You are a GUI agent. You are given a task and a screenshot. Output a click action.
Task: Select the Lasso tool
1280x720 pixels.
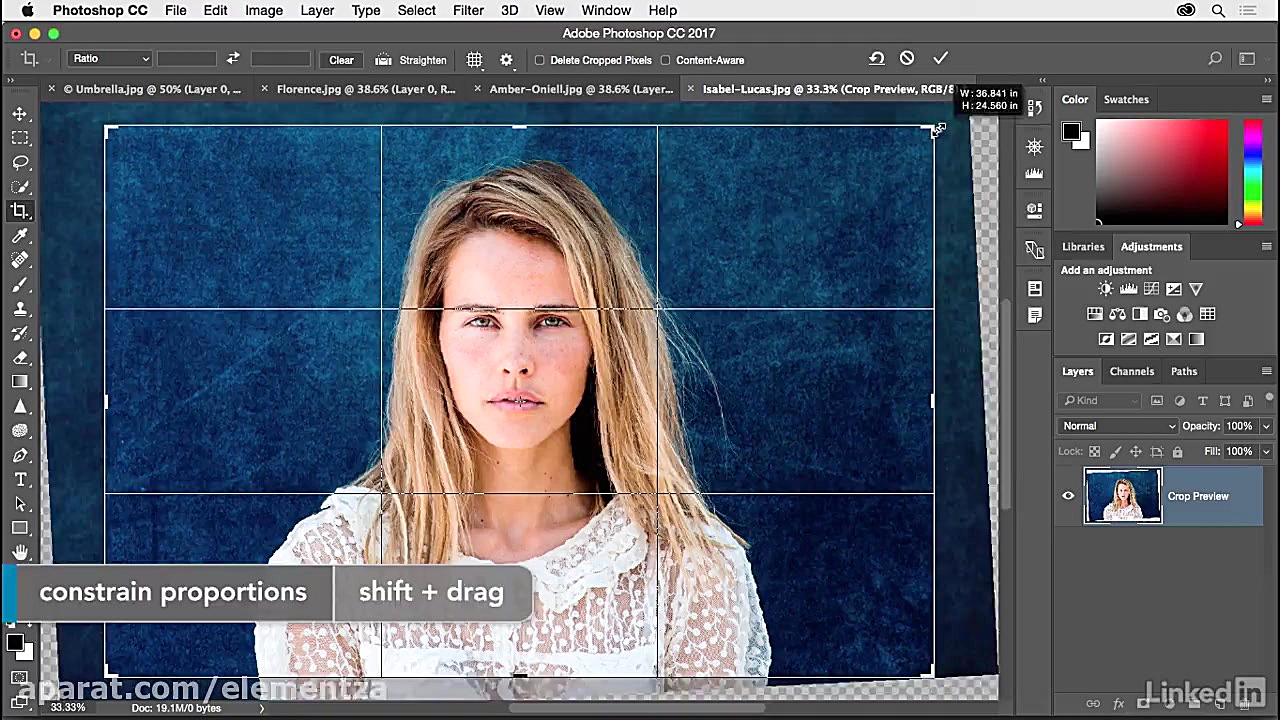click(20, 163)
